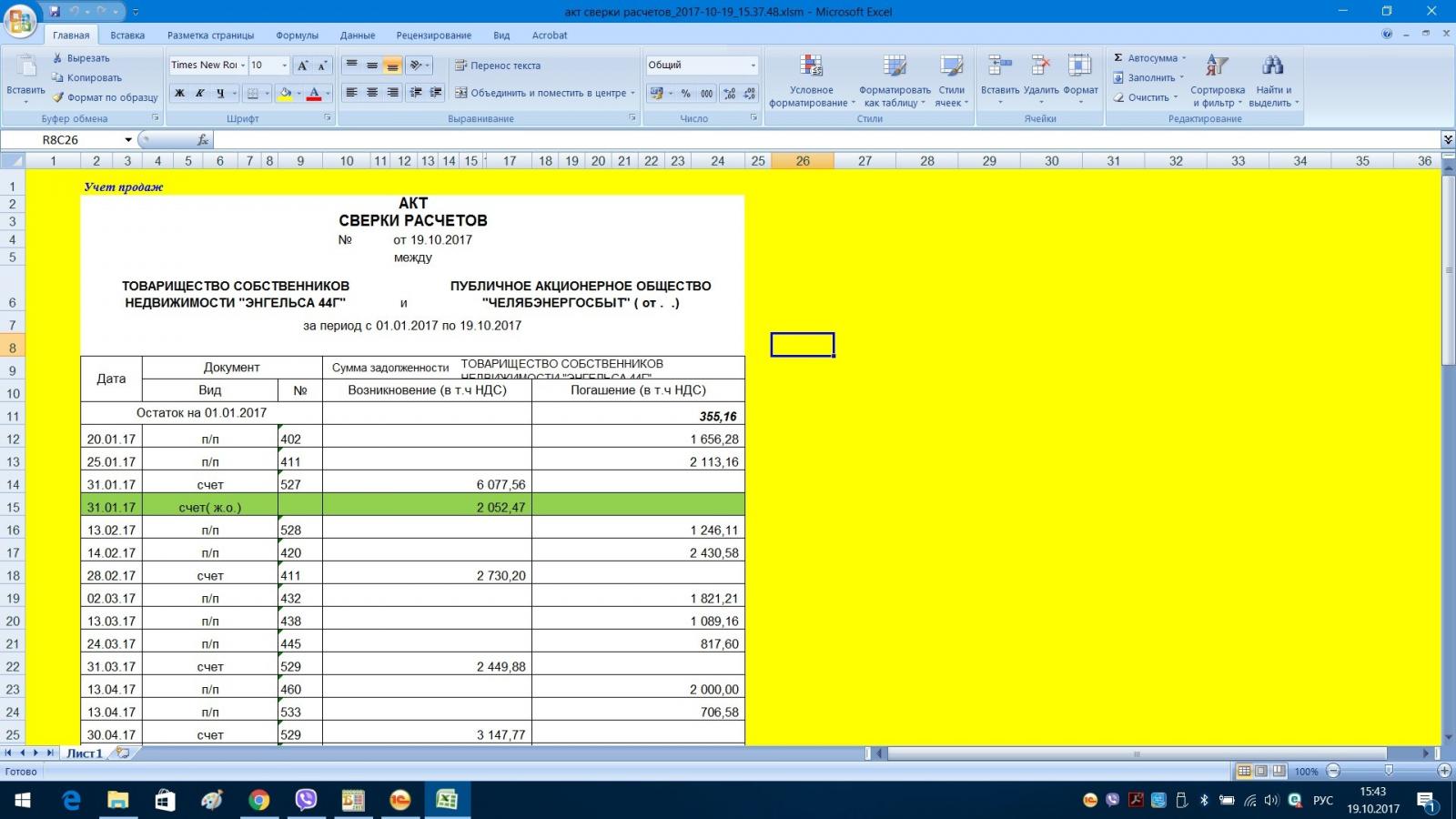The height and width of the screenshot is (819, 1456).
Task: Open the Name Box dropdown arrow
Action: 128,140
